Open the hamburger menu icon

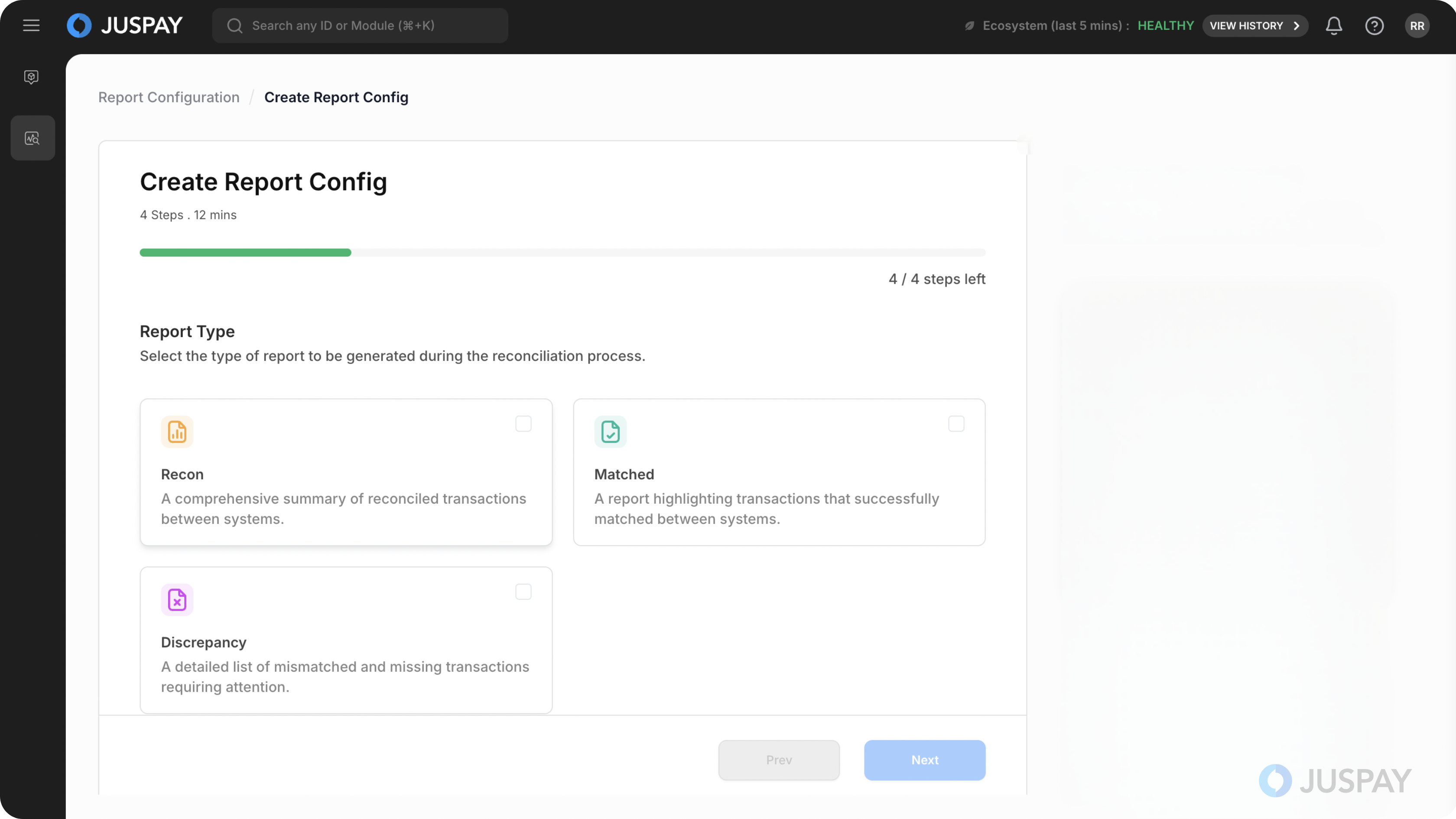(x=31, y=26)
